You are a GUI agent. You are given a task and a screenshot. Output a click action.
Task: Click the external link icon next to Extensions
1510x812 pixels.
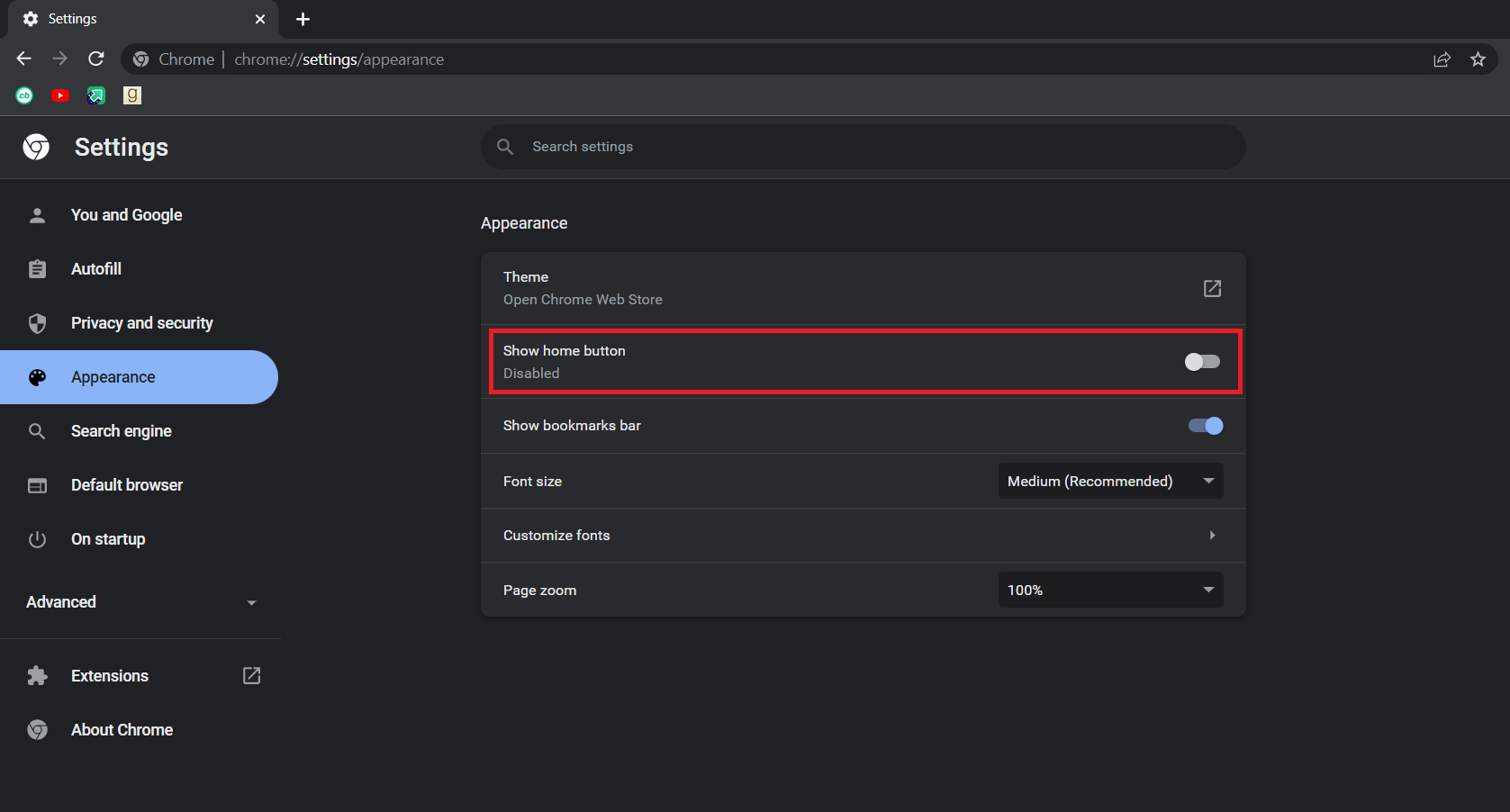click(x=252, y=676)
